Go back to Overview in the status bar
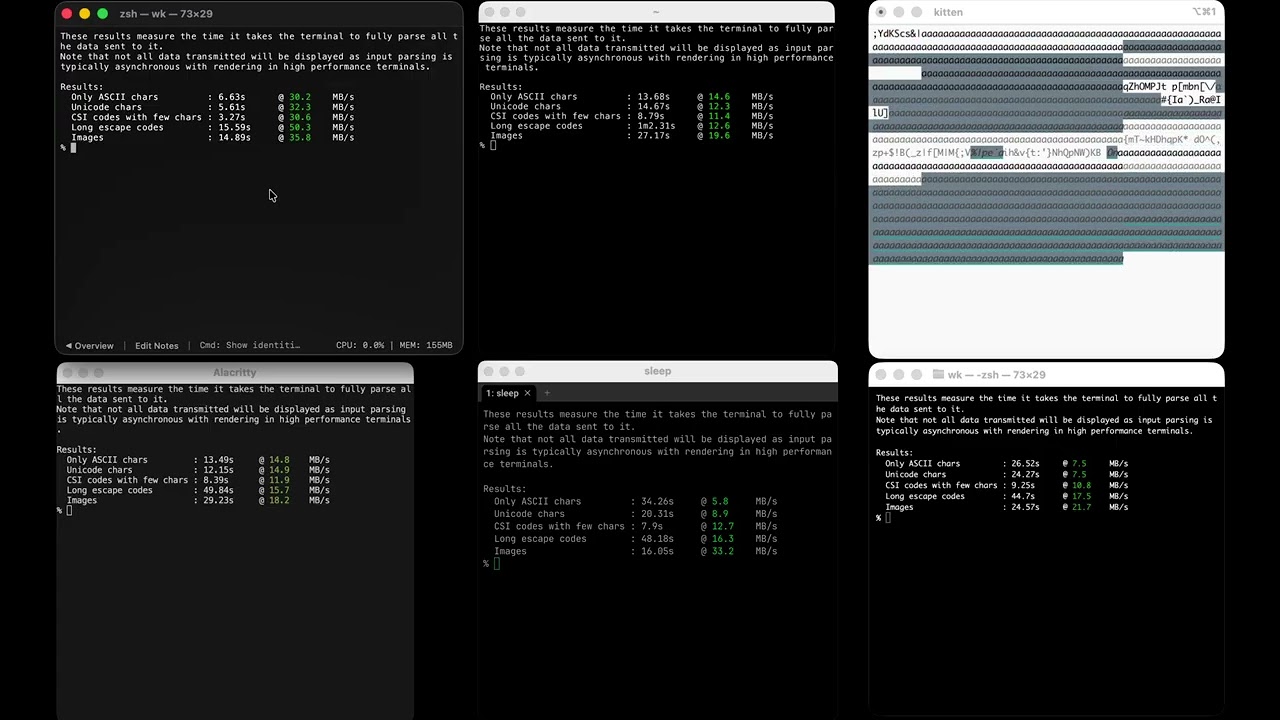 point(90,346)
